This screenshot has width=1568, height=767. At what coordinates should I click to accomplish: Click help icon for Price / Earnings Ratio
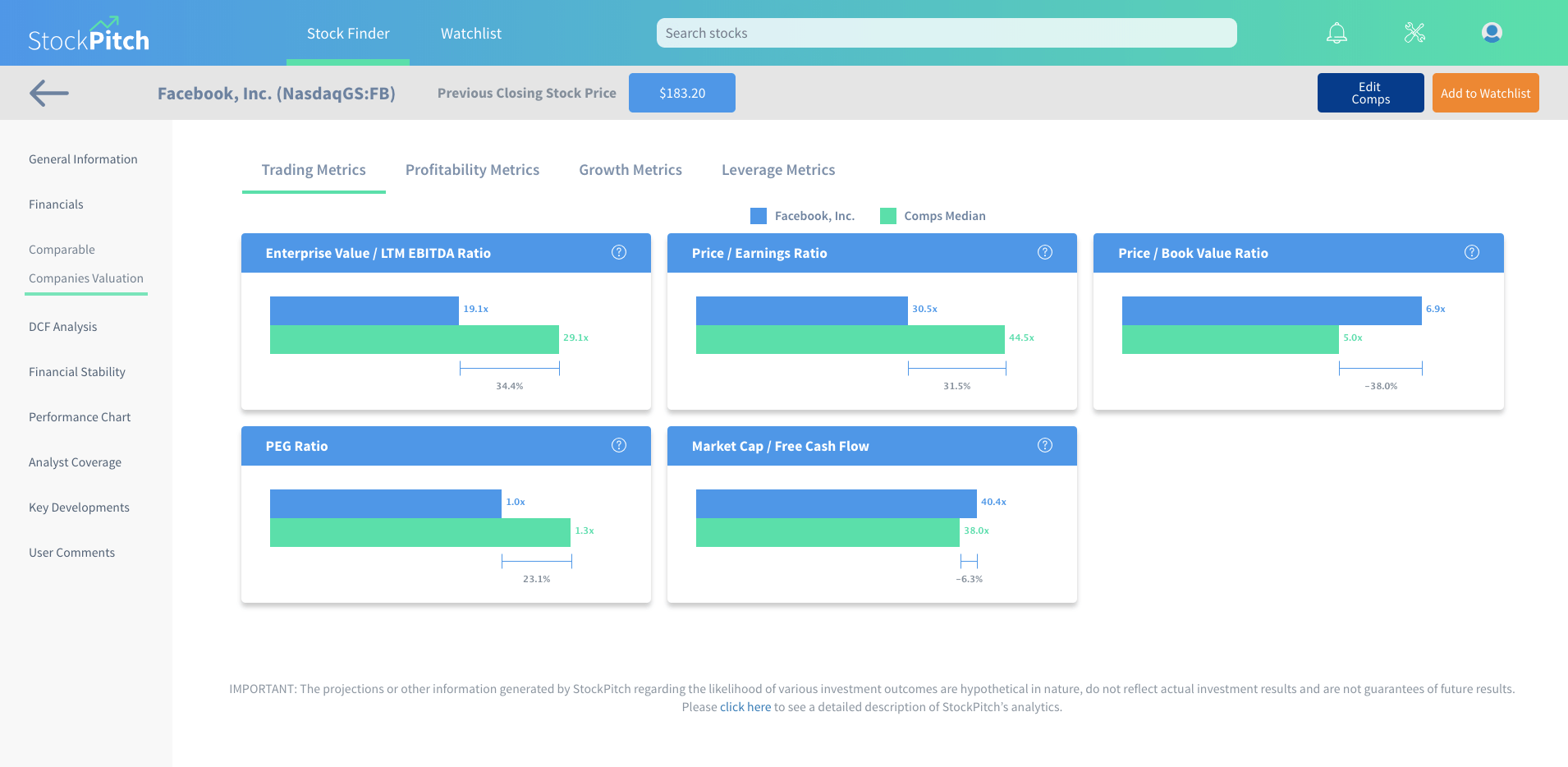(x=1045, y=252)
